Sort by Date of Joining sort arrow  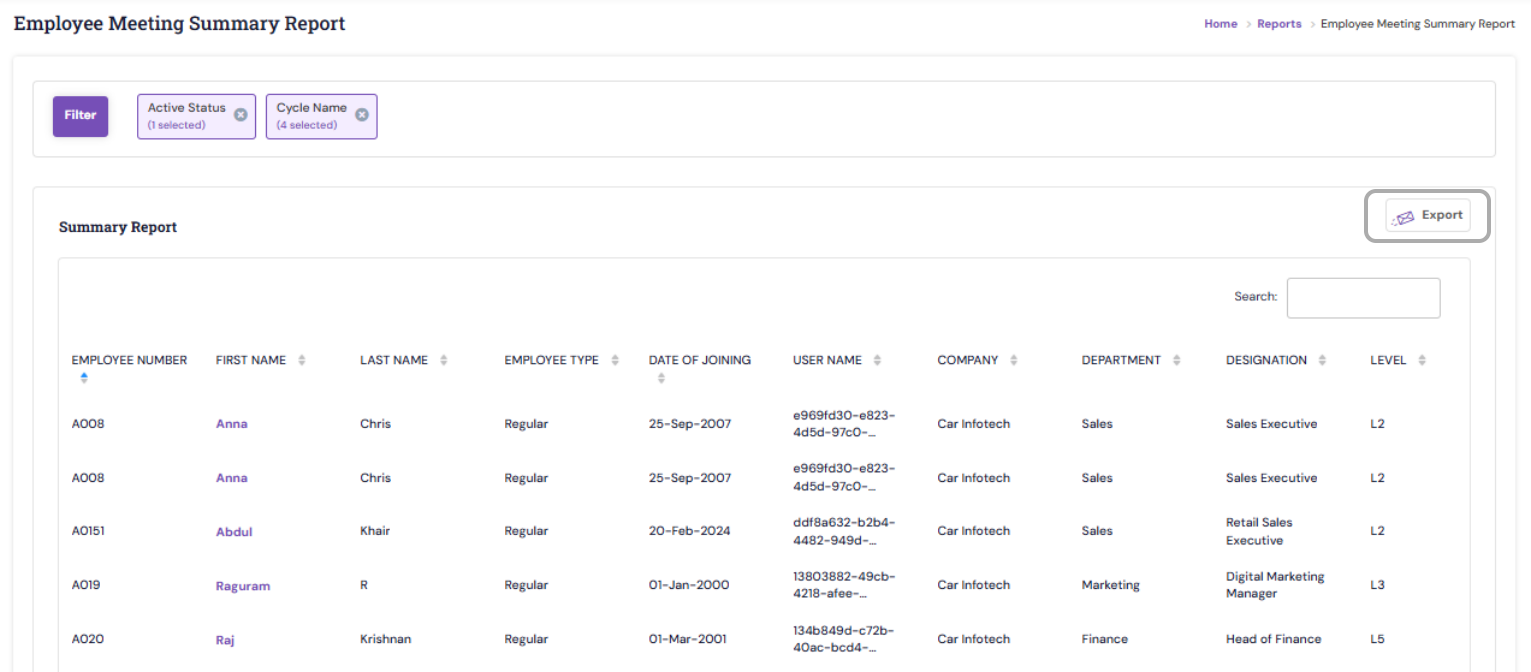[661, 378]
